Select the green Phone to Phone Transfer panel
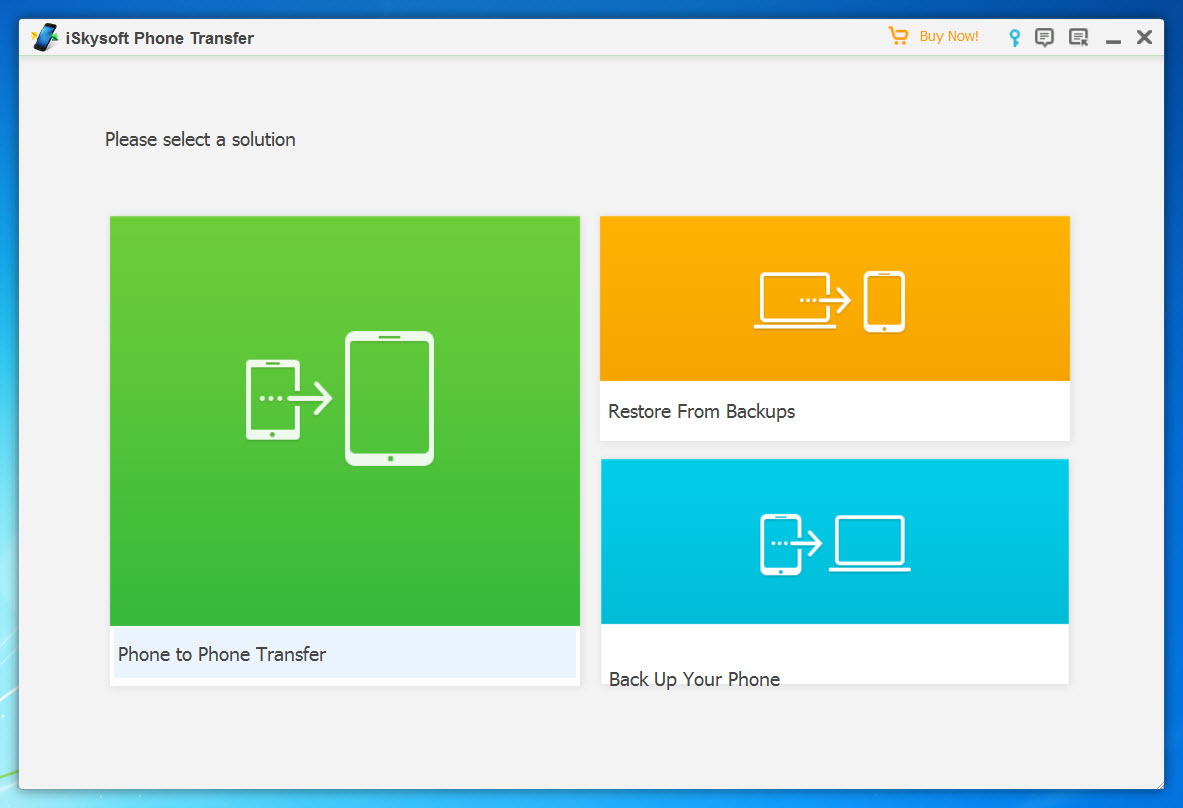The width and height of the screenshot is (1183, 808). coord(344,420)
